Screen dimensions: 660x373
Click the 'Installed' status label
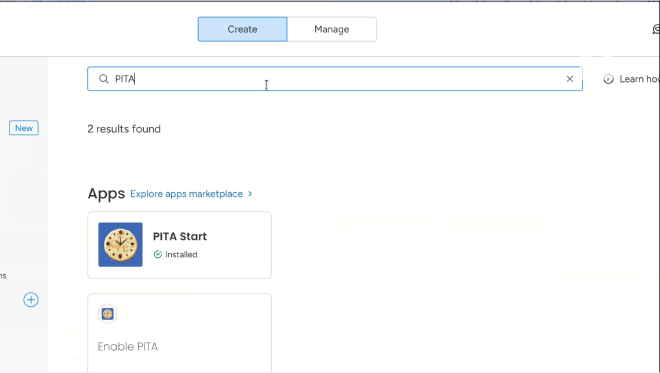[181, 255]
